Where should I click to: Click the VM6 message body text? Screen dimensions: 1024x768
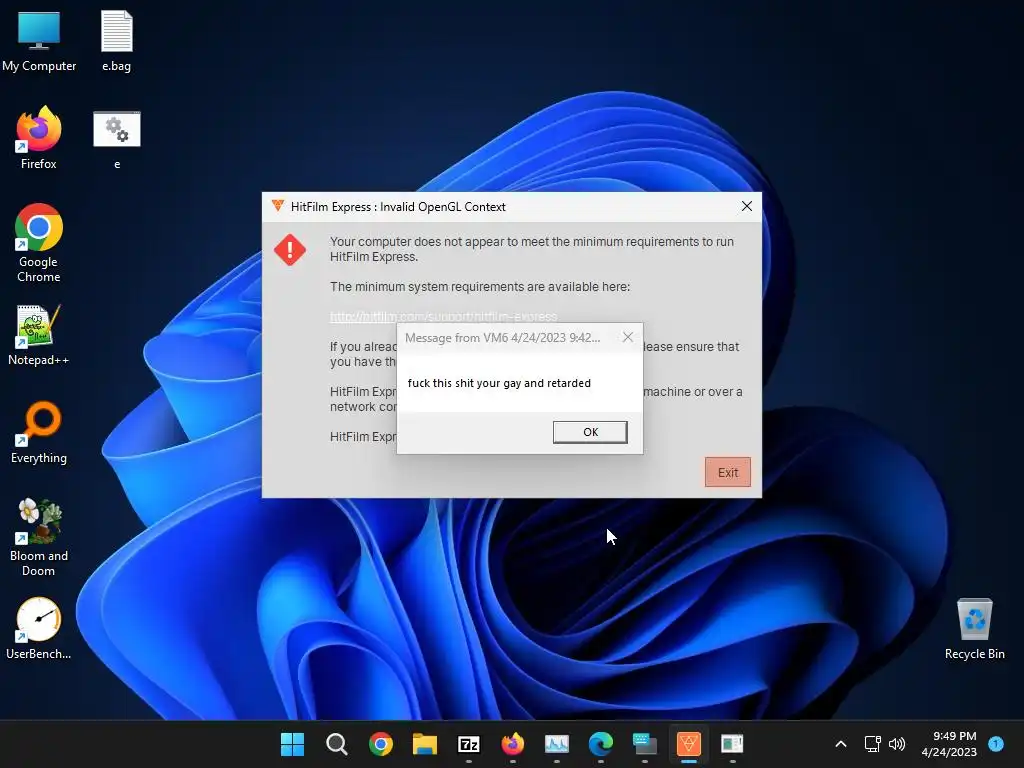pyautogui.click(x=499, y=383)
